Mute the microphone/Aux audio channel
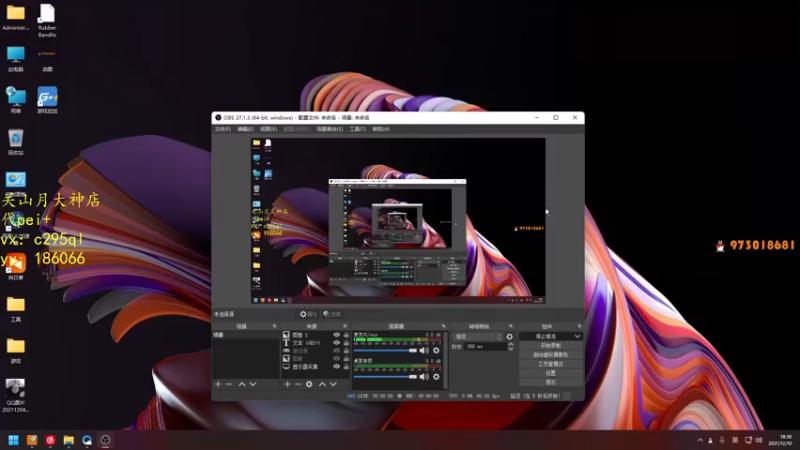Viewport: 800px width, 450px height. (424, 351)
